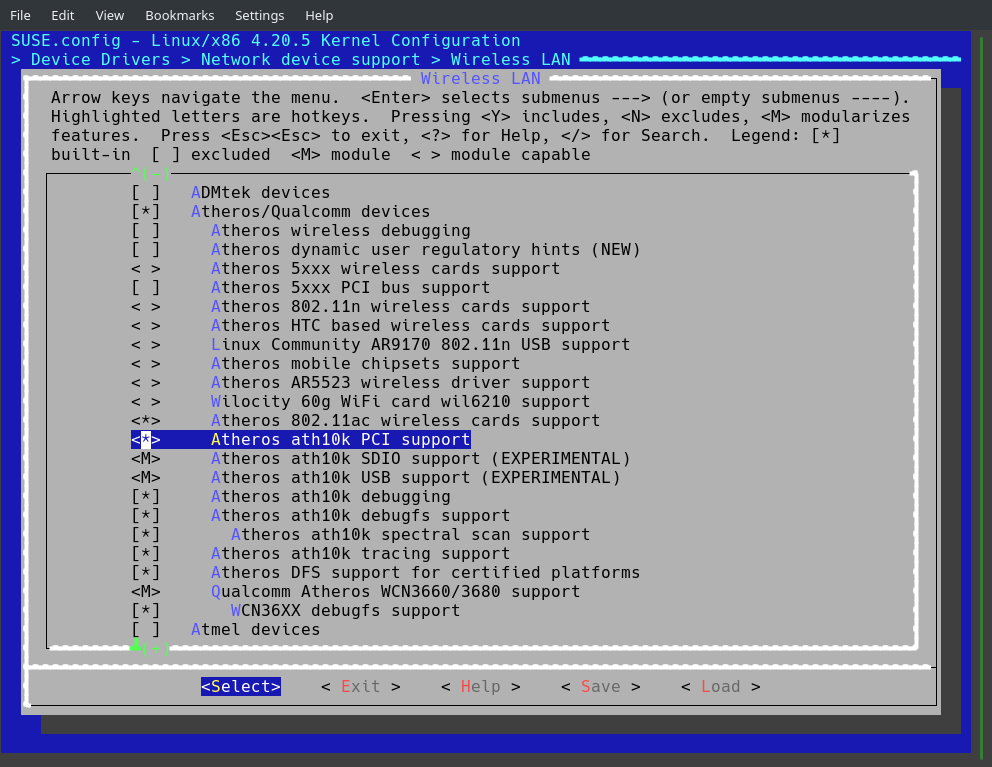Open the Help menu
This screenshot has width=992, height=767.
pyautogui.click(x=319, y=15)
